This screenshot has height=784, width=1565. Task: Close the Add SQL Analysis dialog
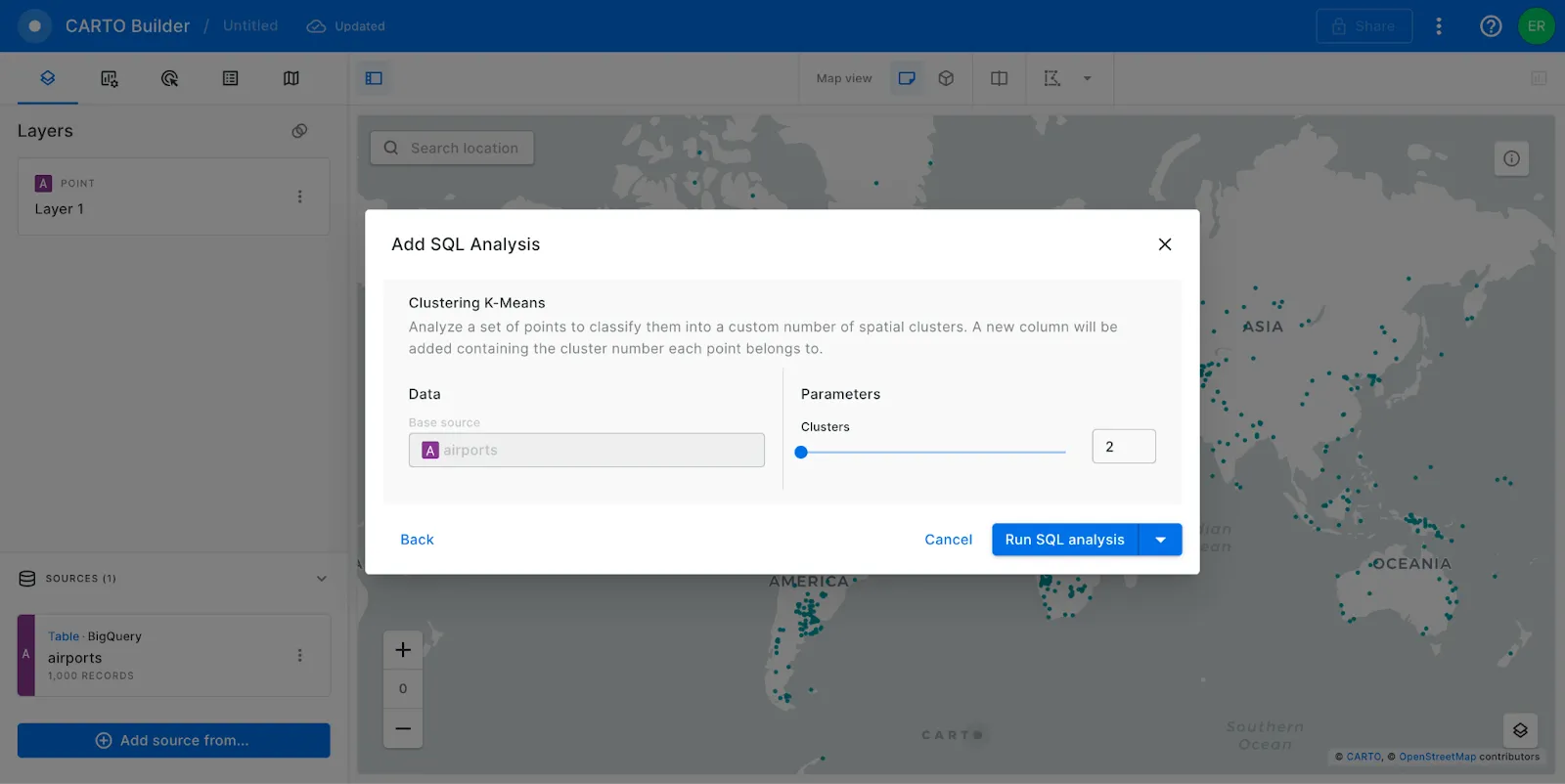point(1164,244)
